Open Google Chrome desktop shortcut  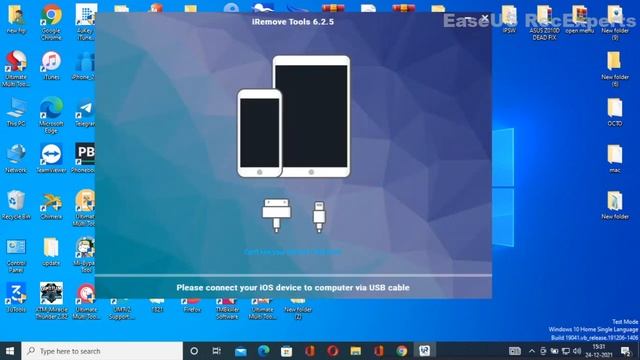(x=51, y=22)
